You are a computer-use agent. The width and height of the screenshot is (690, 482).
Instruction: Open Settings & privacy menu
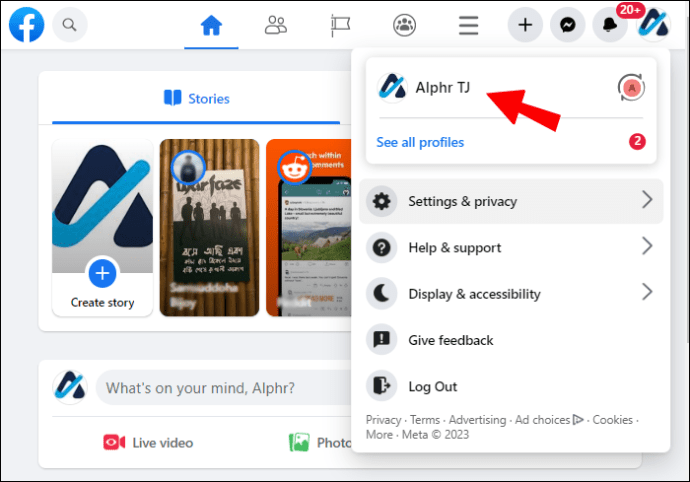[511, 201]
